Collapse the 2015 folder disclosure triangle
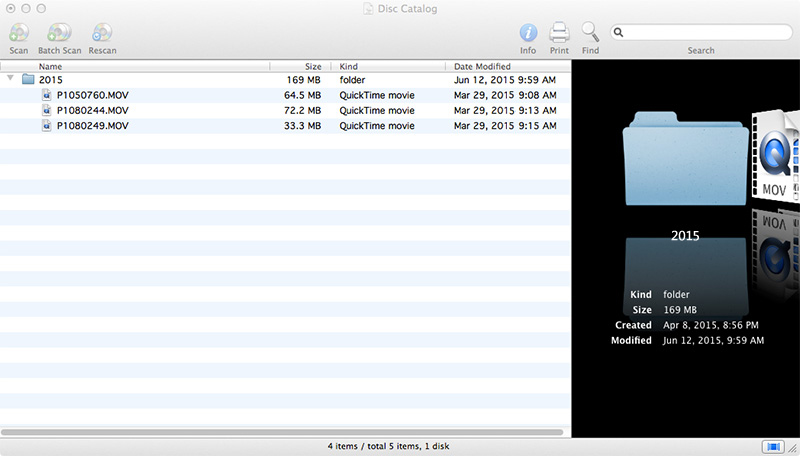The height and width of the screenshot is (456, 800). coord(10,79)
